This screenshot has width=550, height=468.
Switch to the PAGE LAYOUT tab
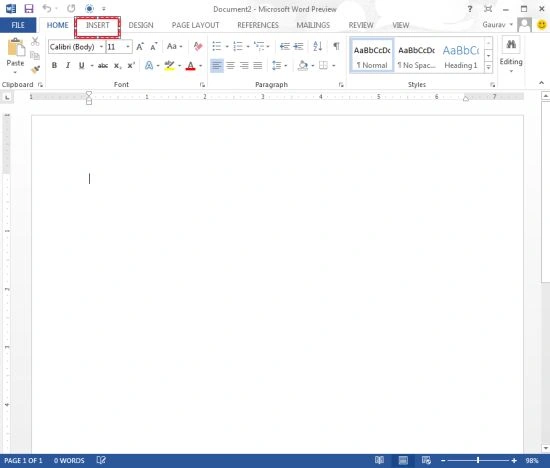tap(195, 25)
